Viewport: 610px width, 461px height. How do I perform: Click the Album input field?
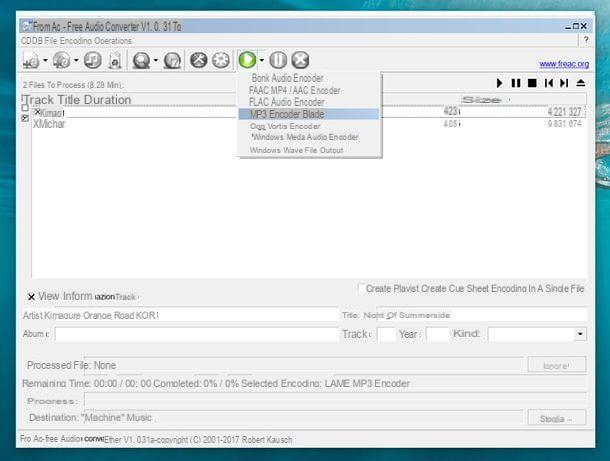pyautogui.click(x=197, y=334)
